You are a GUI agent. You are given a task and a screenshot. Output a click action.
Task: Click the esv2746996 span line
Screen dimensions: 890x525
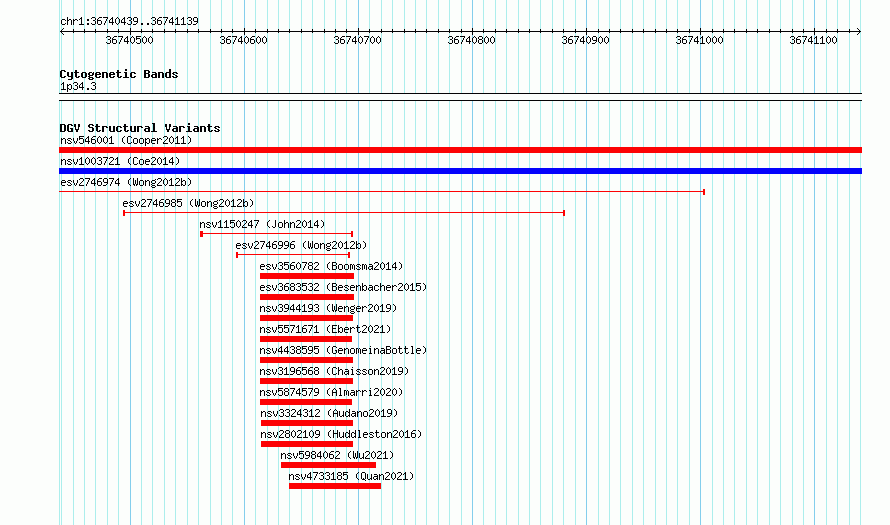coord(293,255)
